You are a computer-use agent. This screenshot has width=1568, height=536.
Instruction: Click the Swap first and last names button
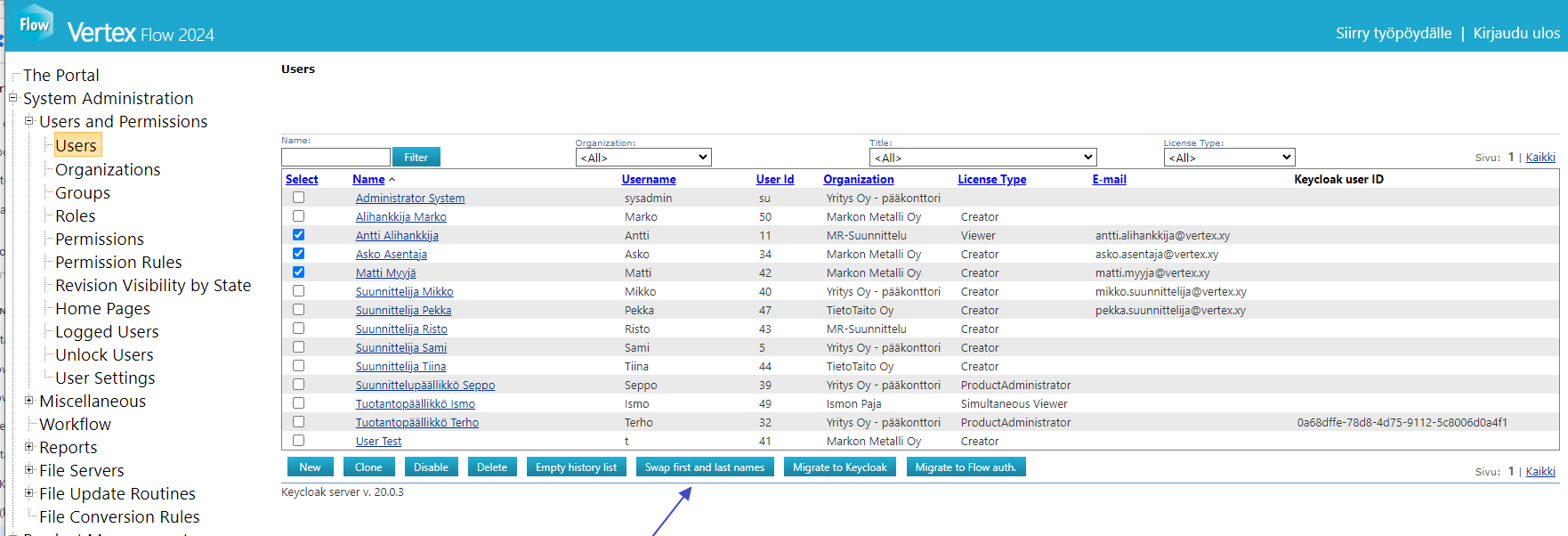(x=704, y=467)
